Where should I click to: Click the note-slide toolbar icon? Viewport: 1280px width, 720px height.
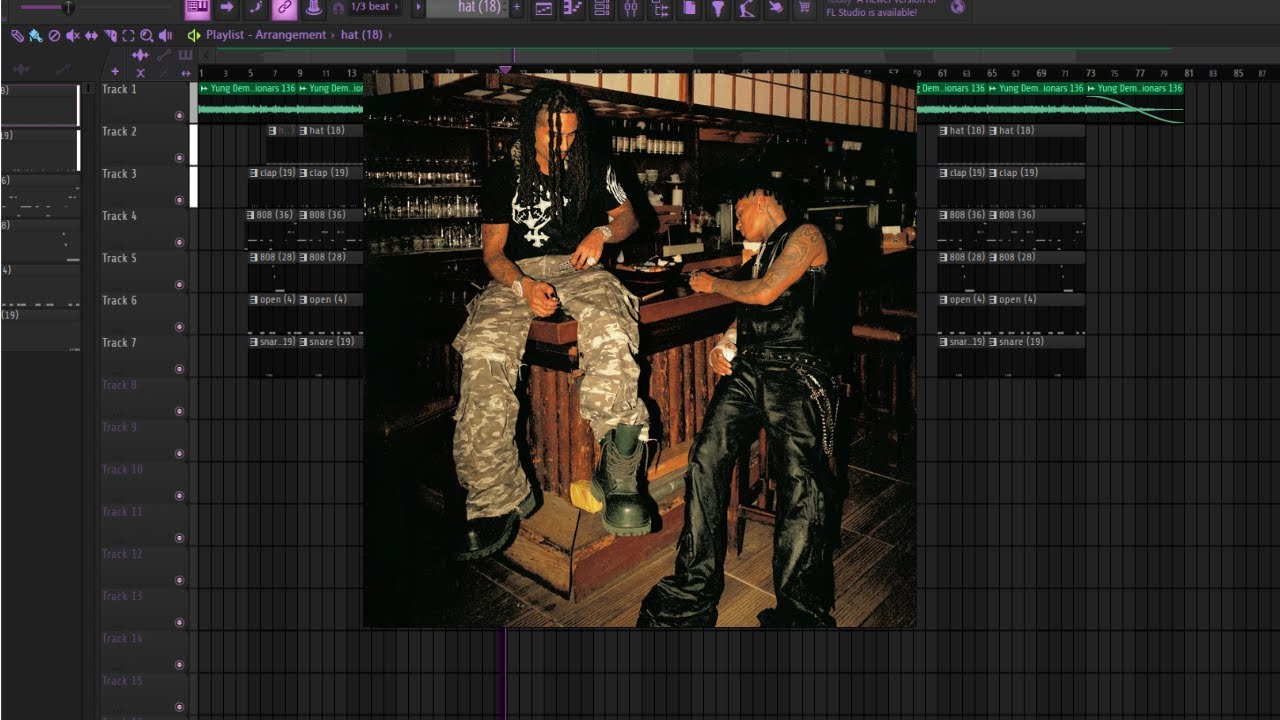[256, 8]
